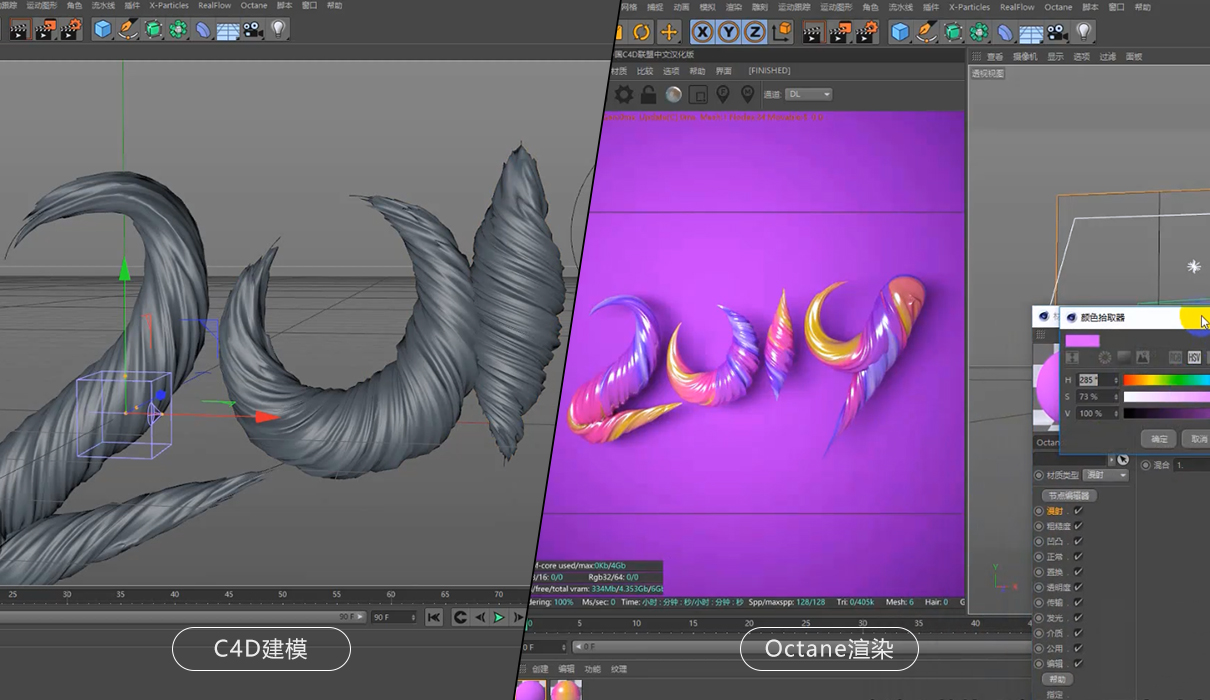Image resolution: width=1210 pixels, height=700 pixels.
Task: Click the coordinate system icon beside Z
Action: (782, 32)
